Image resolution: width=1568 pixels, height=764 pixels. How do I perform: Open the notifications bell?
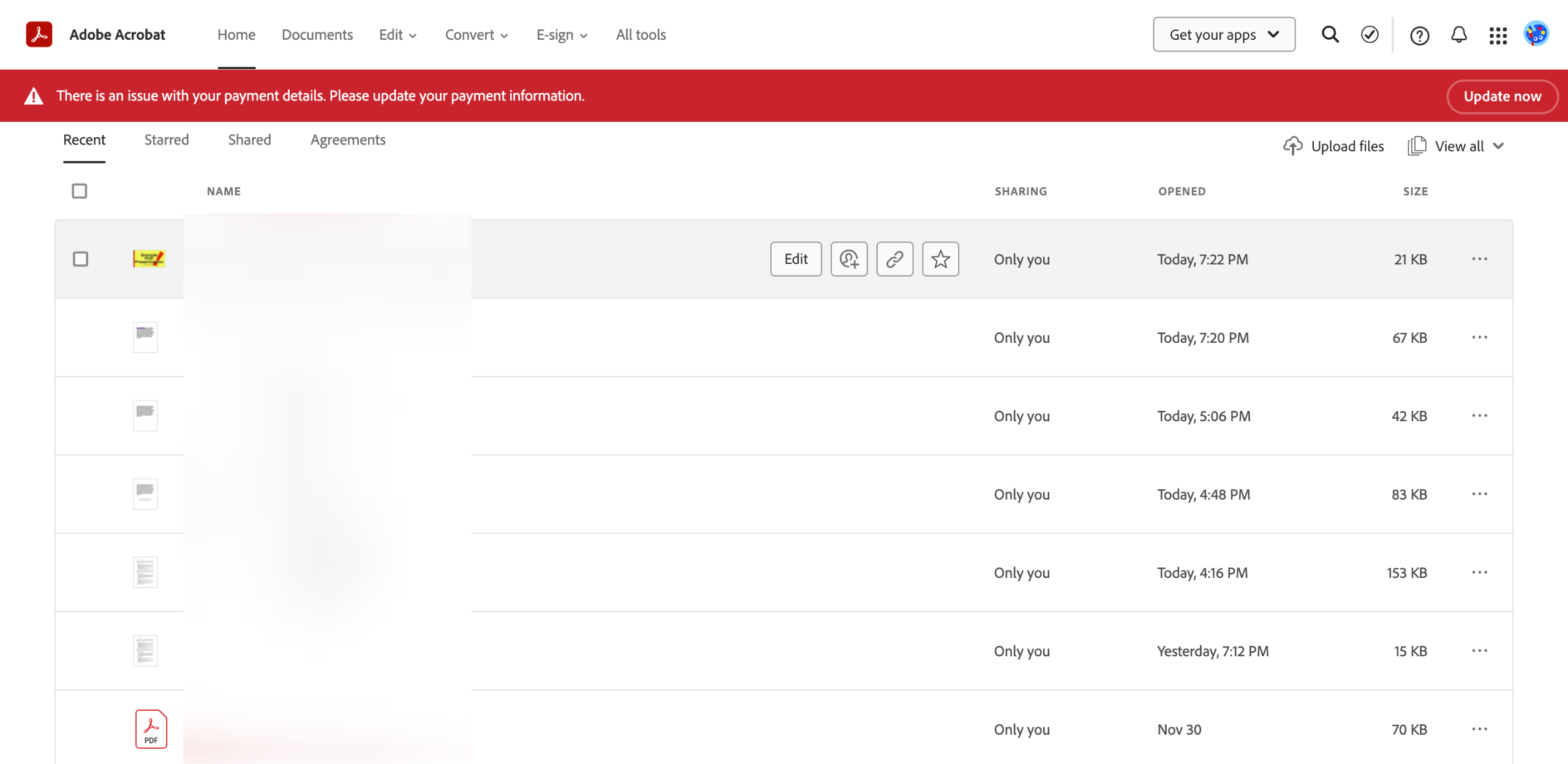click(1459, 35)
